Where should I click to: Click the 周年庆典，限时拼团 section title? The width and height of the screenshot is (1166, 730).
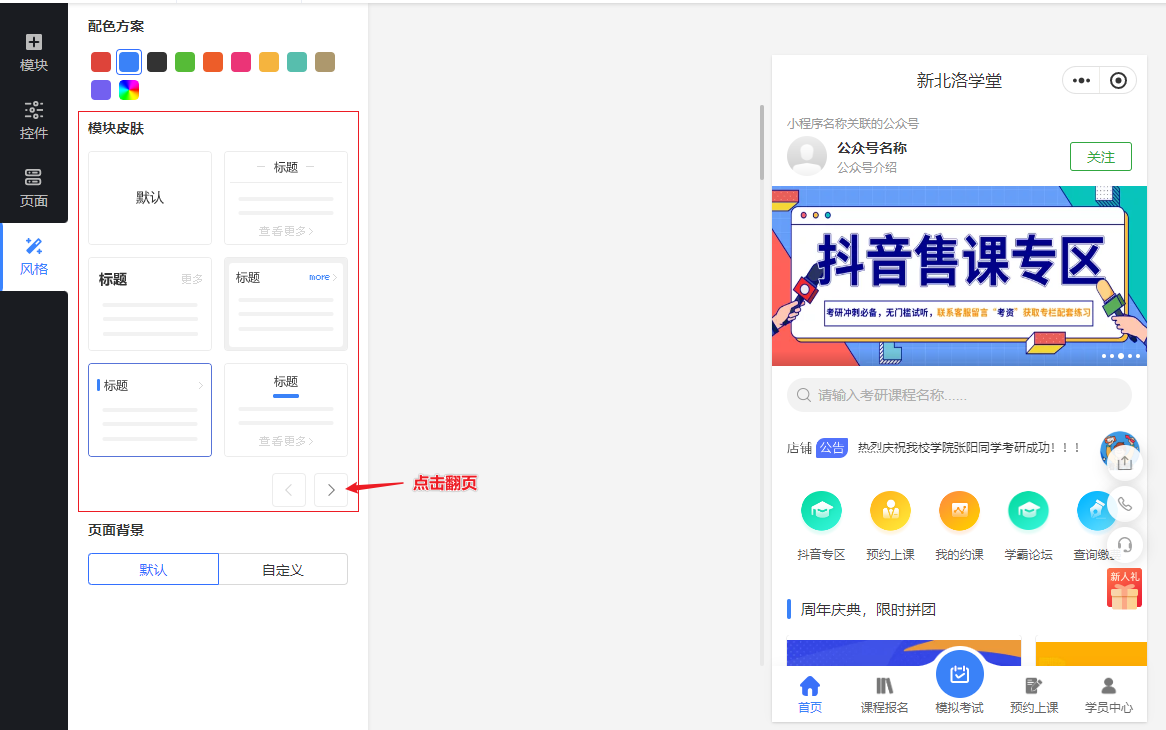[868, 610]
